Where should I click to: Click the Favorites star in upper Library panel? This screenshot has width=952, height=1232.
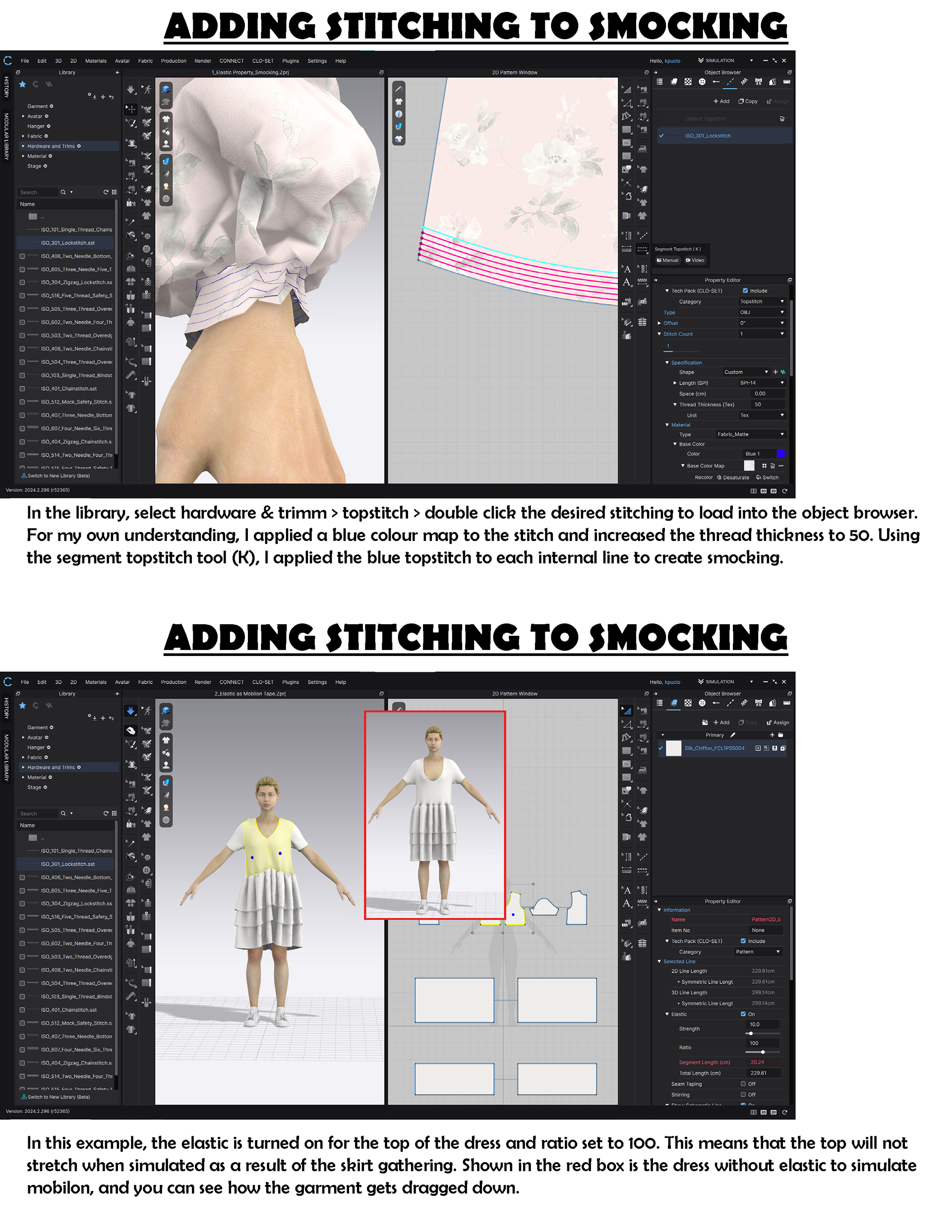click(23, 84)
